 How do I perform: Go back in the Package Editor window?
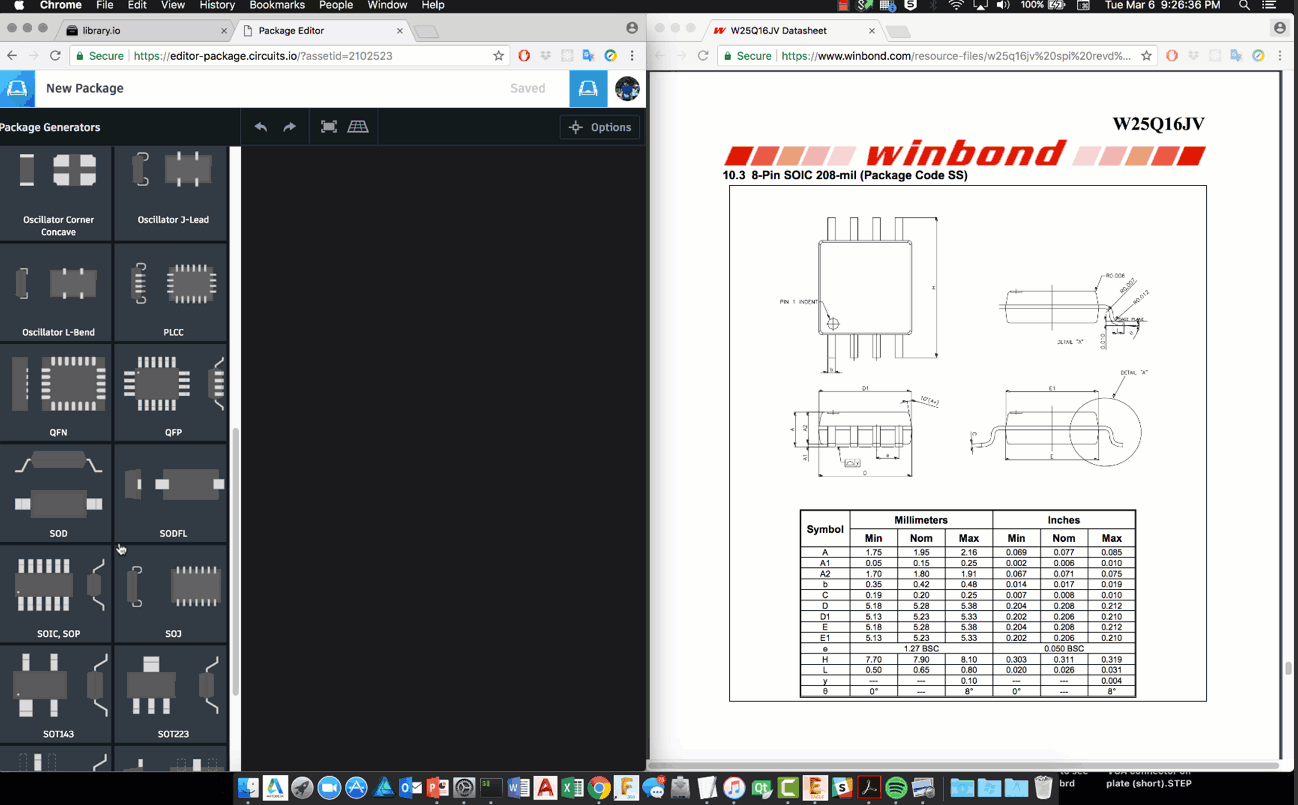[x=12, y=56]
